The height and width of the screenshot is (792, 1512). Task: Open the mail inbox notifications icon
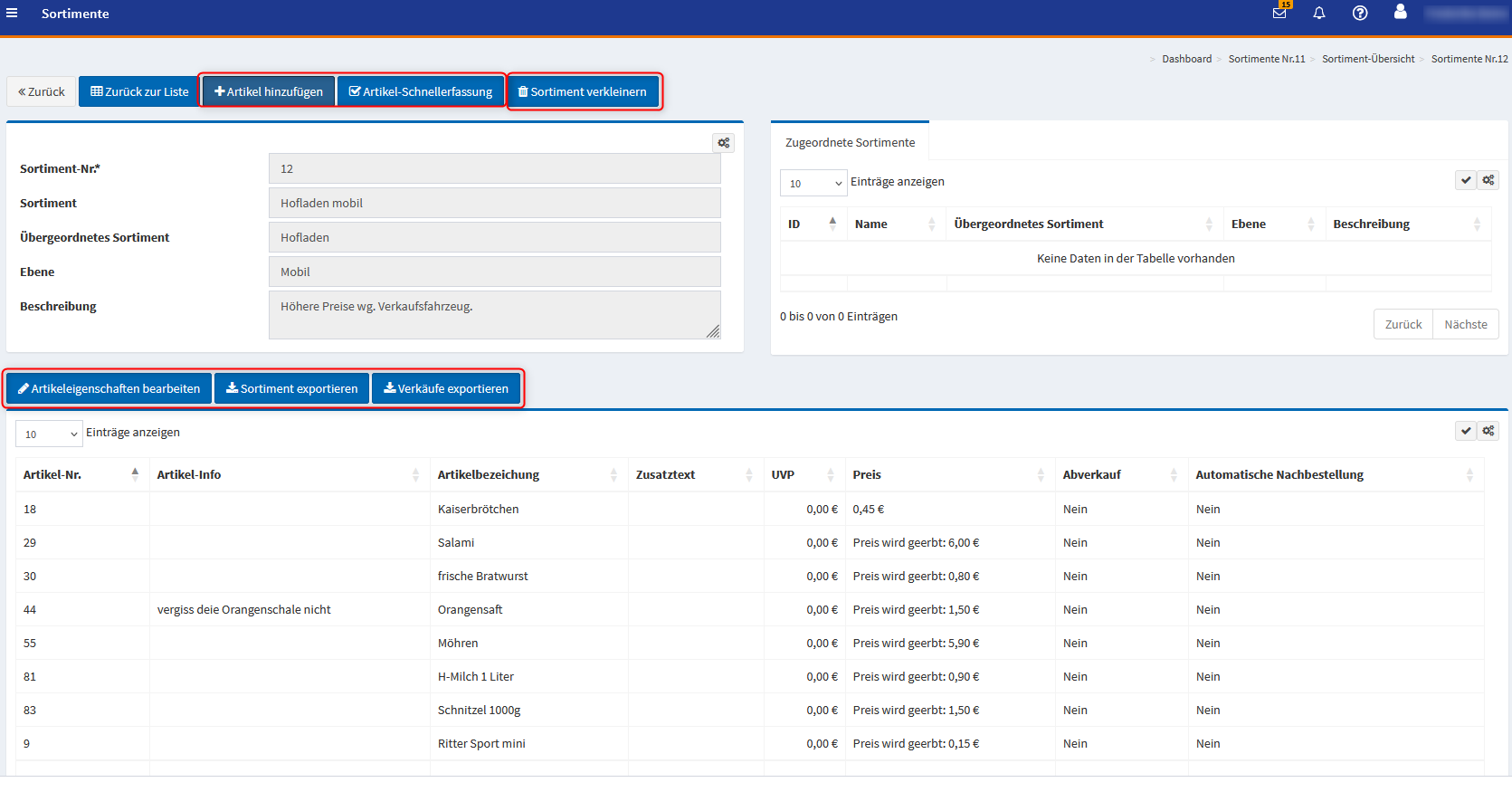point(1279,13)
